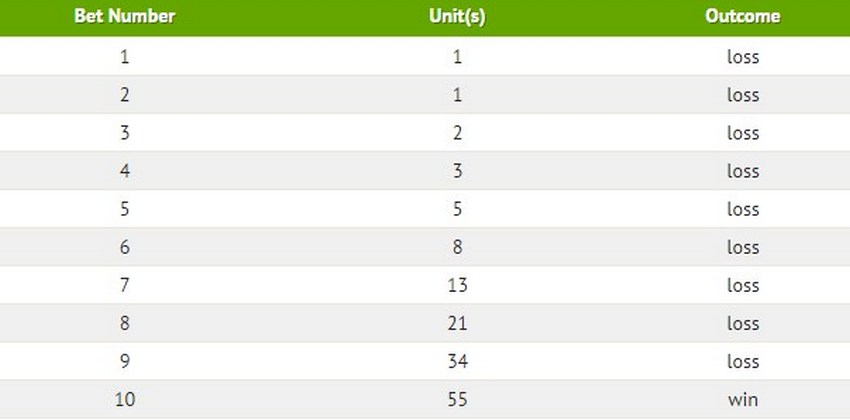This screenshot has height=420, width=850.
Task: Click the 3 units cell in row 4
Action: pos(458,171)
